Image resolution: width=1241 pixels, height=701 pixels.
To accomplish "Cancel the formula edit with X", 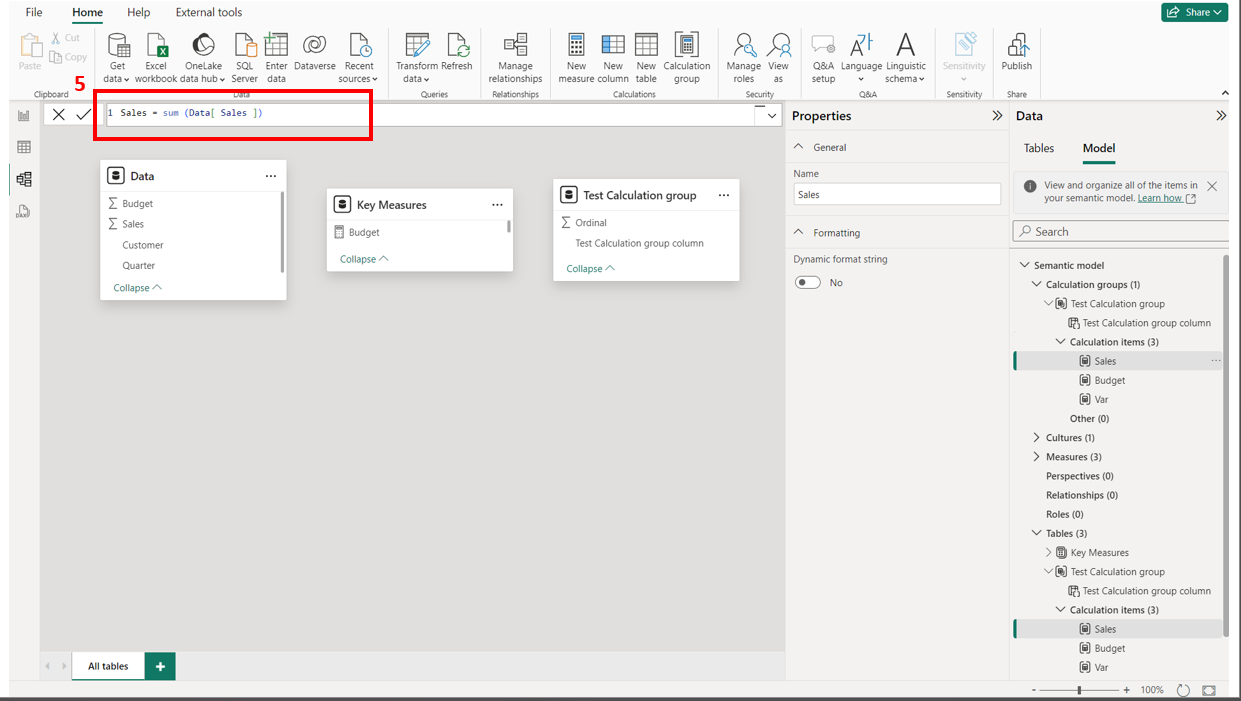I will point(59,115).
